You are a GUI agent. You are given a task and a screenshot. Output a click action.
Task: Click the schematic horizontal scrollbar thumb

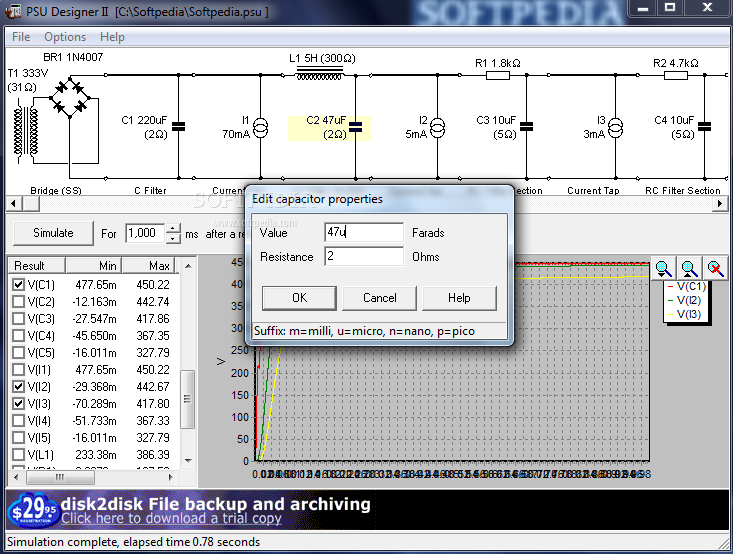31,204
